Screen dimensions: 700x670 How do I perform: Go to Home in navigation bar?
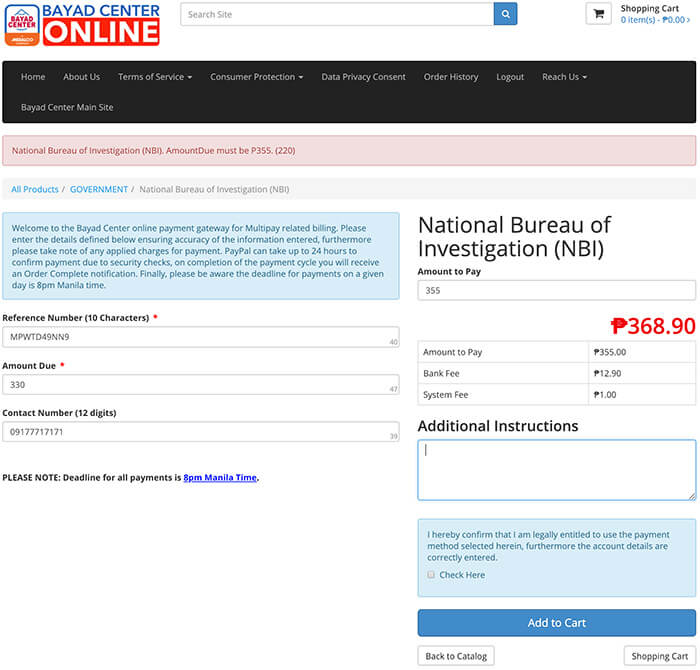coord(33,77)
